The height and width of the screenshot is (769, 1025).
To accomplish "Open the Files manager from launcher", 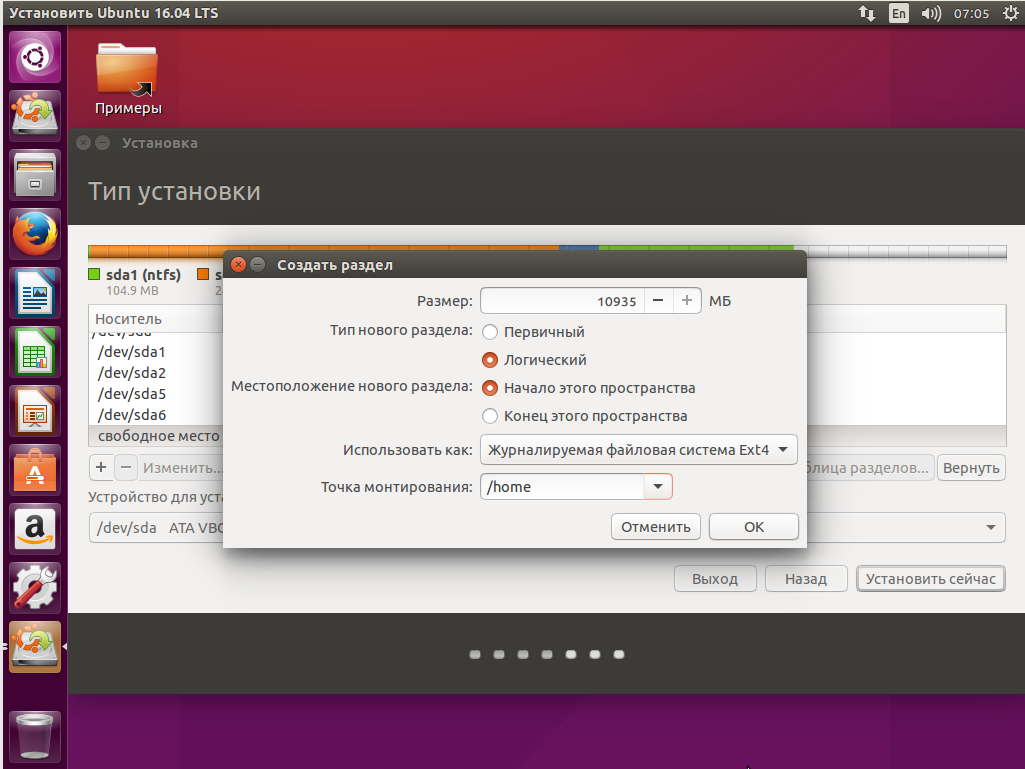I will (35, 175).
